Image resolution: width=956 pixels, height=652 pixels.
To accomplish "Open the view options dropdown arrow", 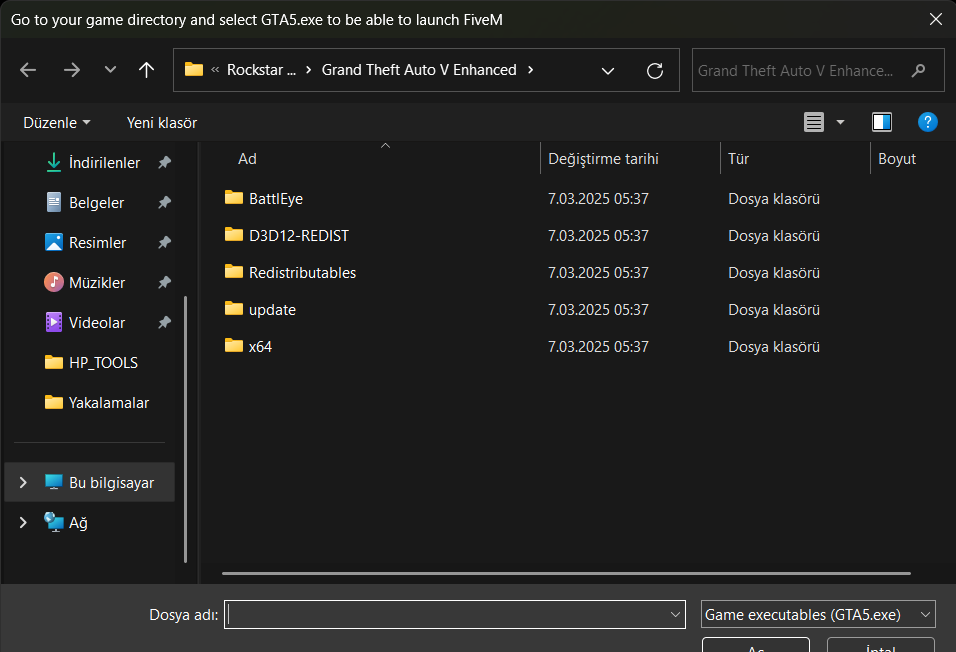I will point(840,122).
